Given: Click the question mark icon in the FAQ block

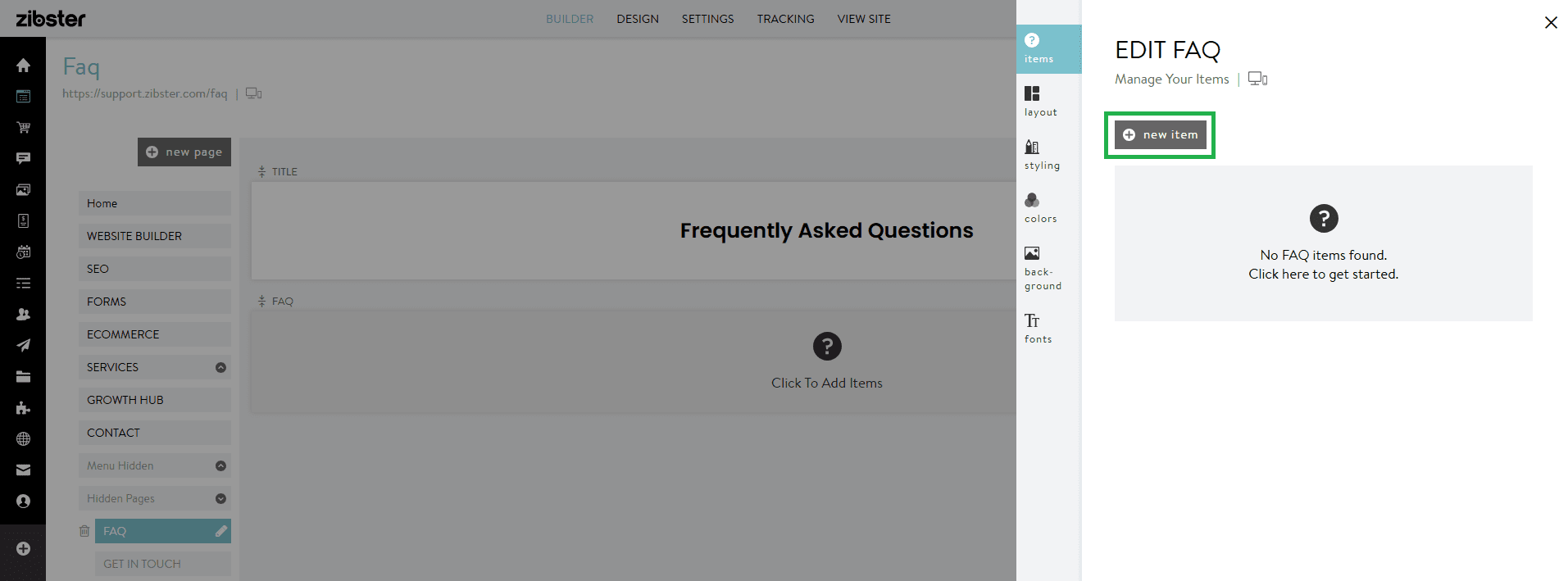Looking at the screenshot, I should point(827,346).
